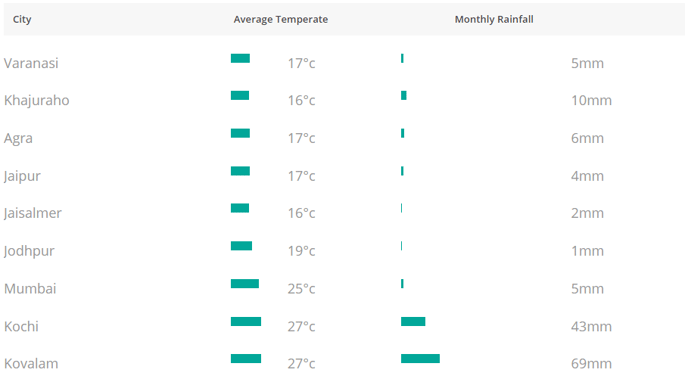
Task: Select the Varanasi city row label
Action: click(31, 63)
